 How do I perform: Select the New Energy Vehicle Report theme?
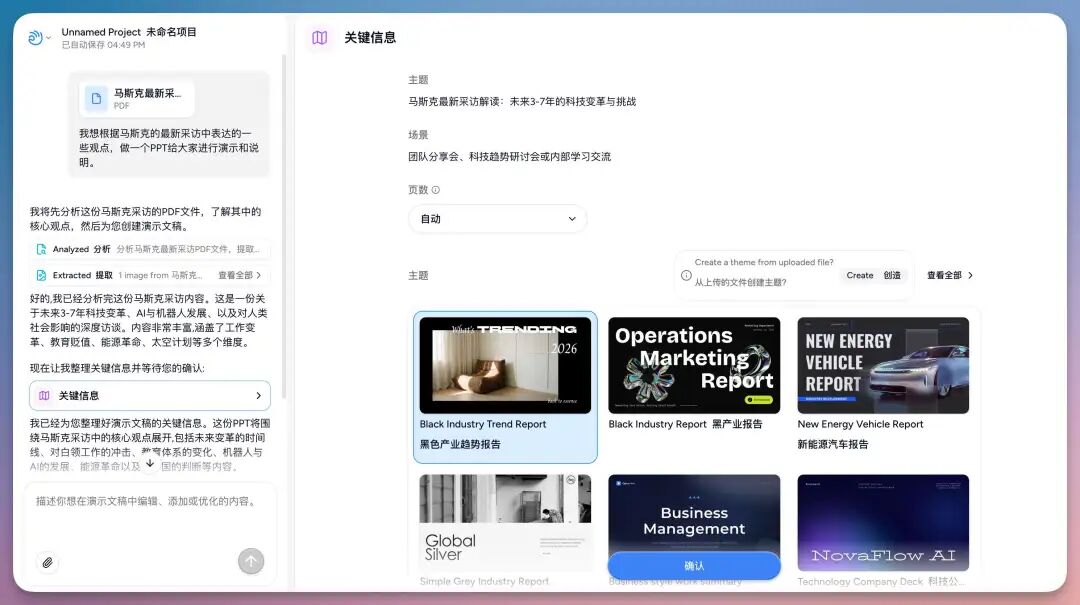882,364
